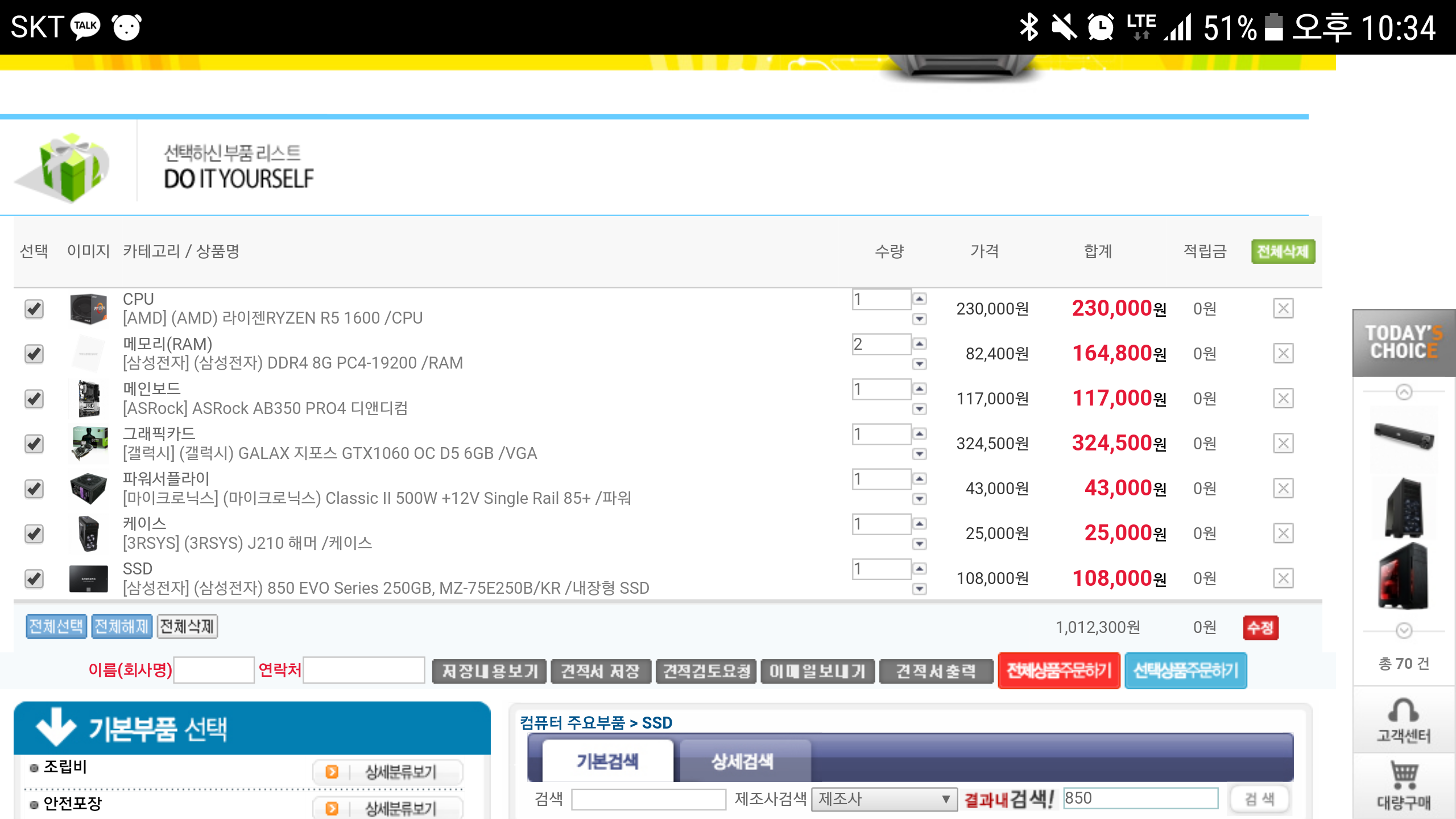This screenshot has width=1456, height=819.
Task: Click green 전체삭제 button in table header
Action: coord(1283,251)
